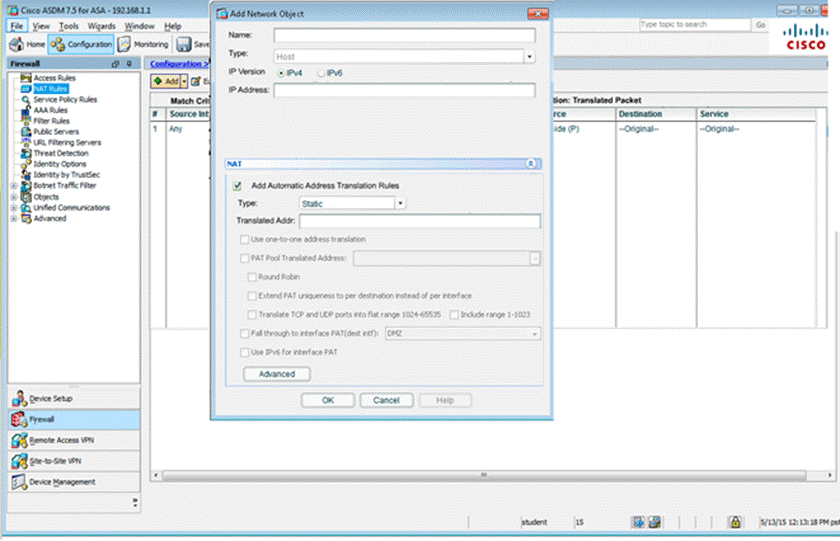Image resolution: width=840 pixels, height=541 pixels.
Task: Open the Tools menu
Action: point(69,25)
